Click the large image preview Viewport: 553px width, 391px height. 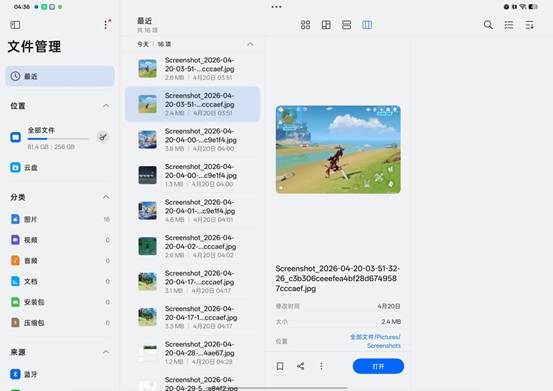tap(338, 149)
